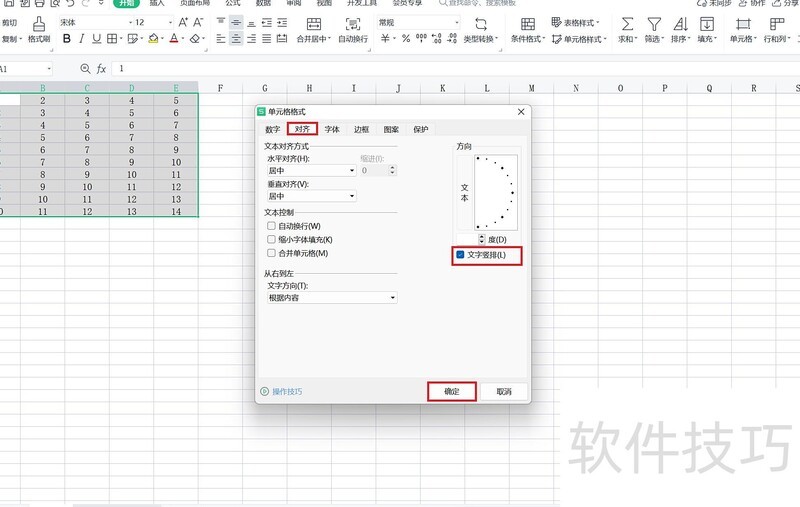Switch to the Number tab in dialog
This screenshot has width=800, height=507.
(x=273, y=130)
